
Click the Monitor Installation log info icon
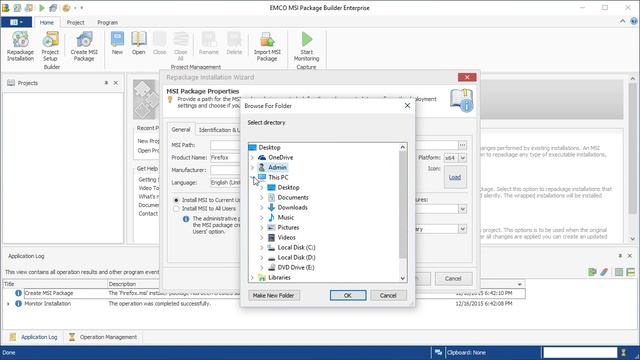(18, 304)
